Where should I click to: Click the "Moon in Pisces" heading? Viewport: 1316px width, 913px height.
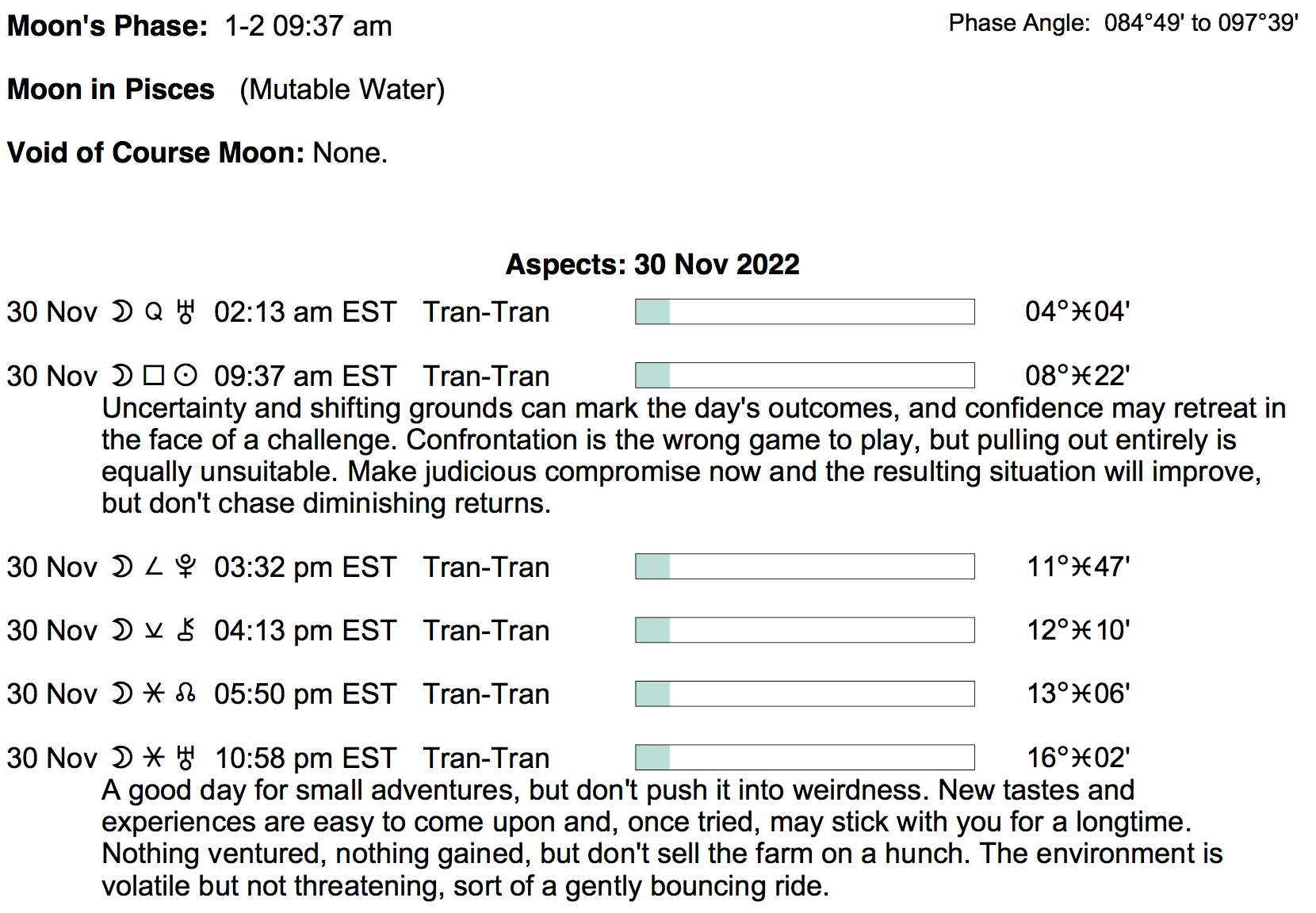tap(111, 90)
